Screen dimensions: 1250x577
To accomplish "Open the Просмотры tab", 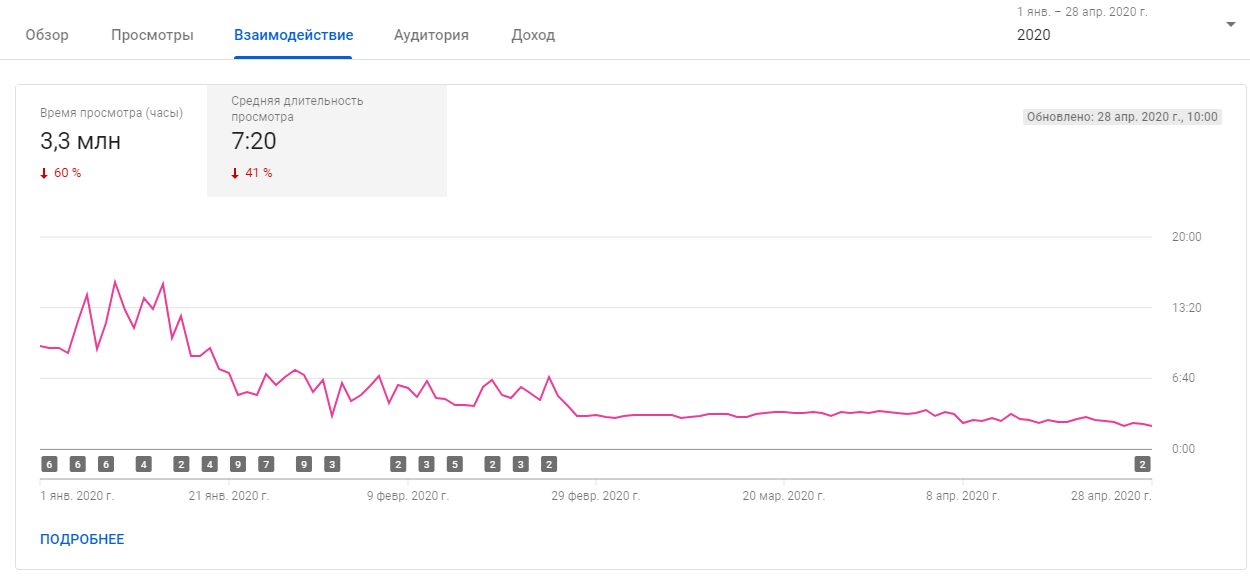I will pos(152,35).
